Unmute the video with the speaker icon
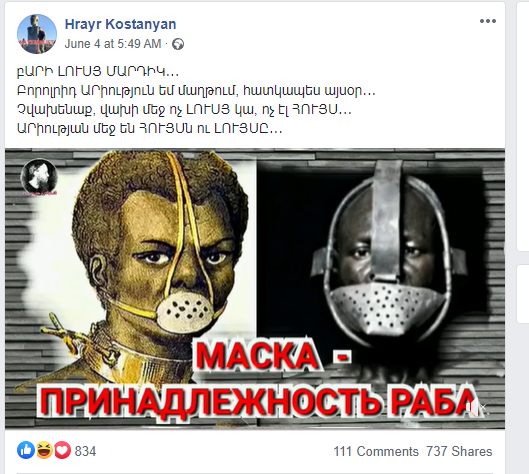This screenshot has width=529, height=474. [x=476, y=407]
